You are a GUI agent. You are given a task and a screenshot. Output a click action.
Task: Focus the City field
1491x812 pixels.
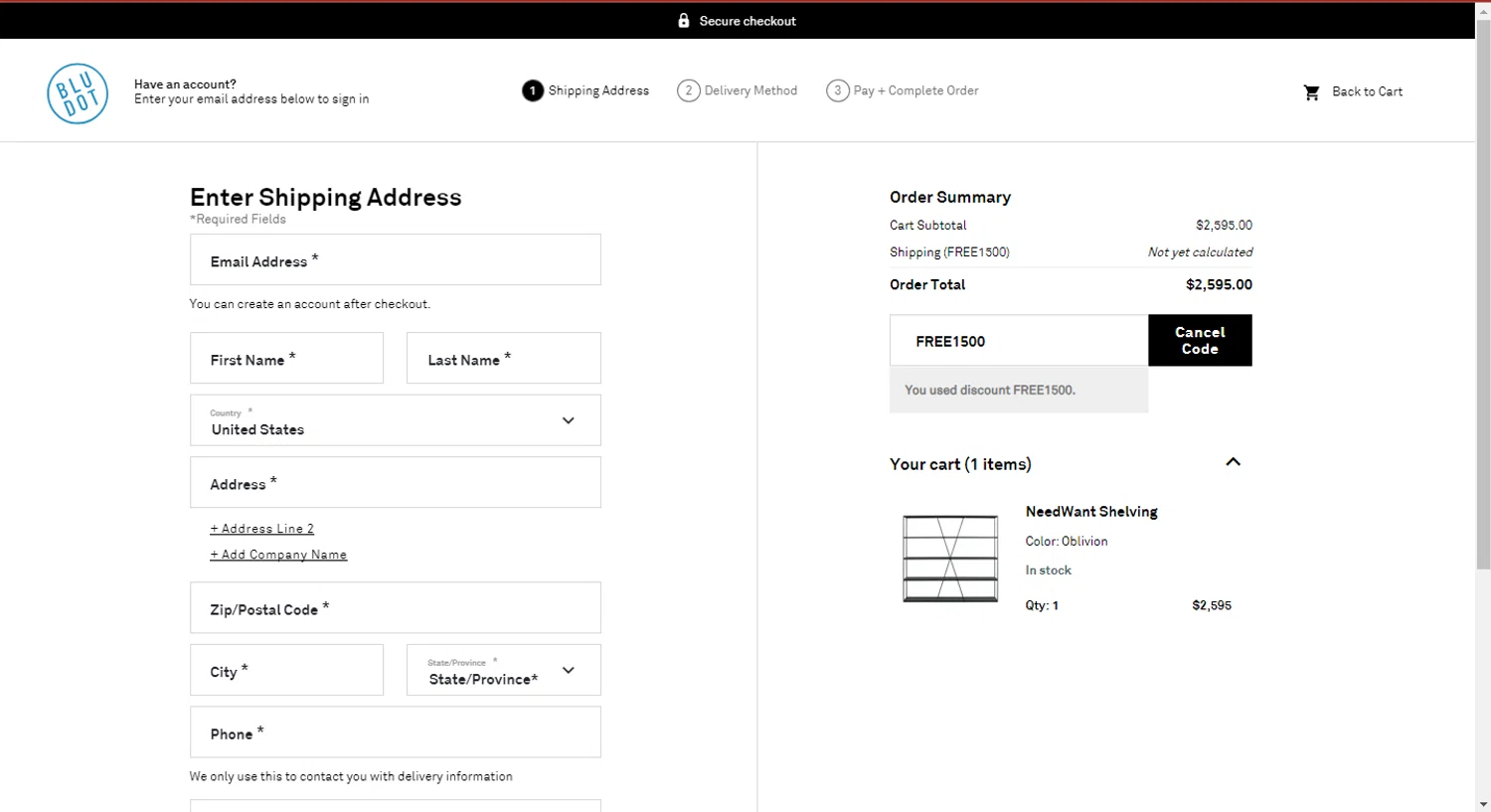point(286,670)
